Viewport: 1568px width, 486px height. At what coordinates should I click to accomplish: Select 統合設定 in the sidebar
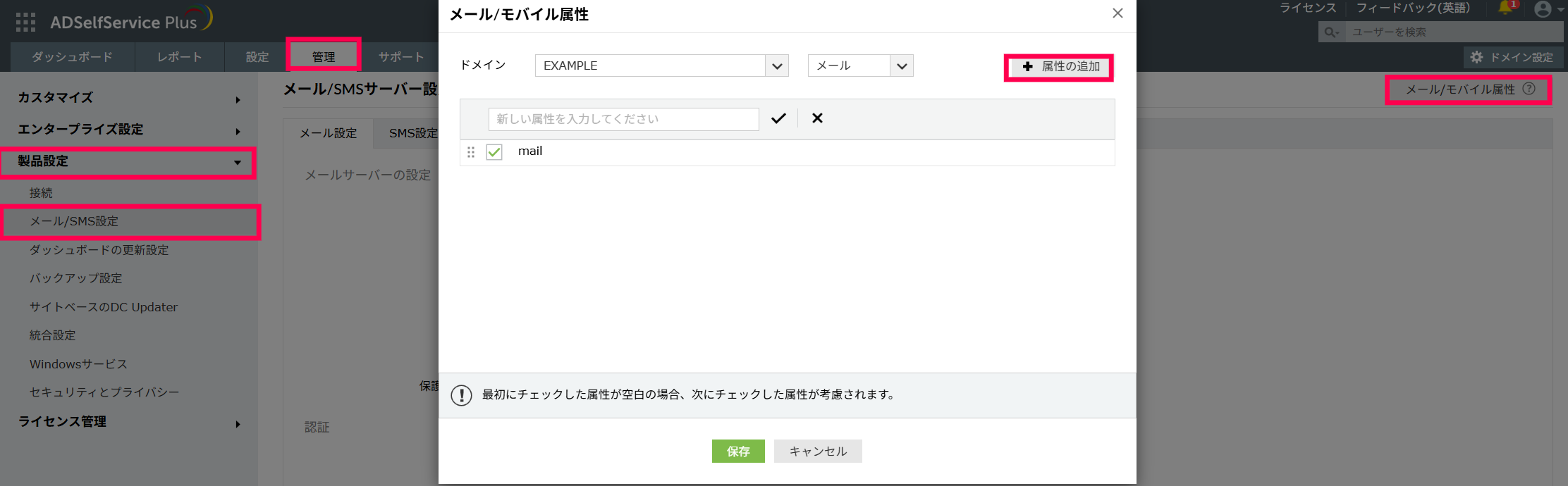pos(52,335)
